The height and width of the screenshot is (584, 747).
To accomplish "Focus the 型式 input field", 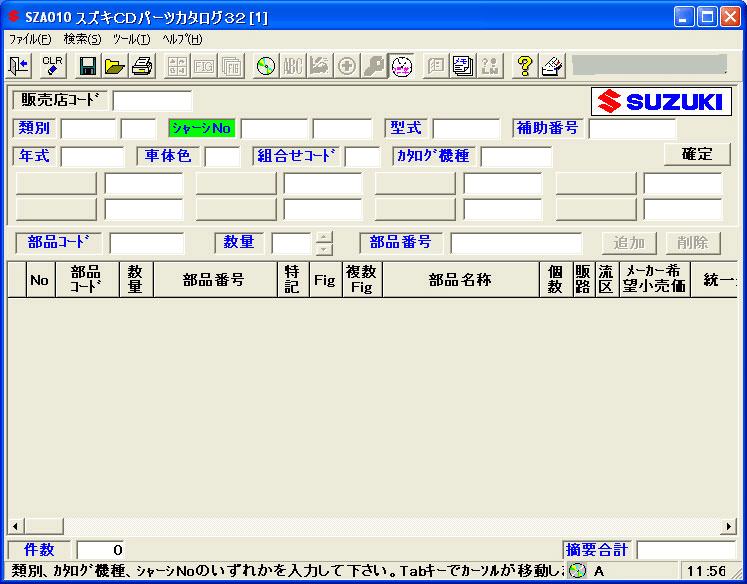I will click(466, 129).
